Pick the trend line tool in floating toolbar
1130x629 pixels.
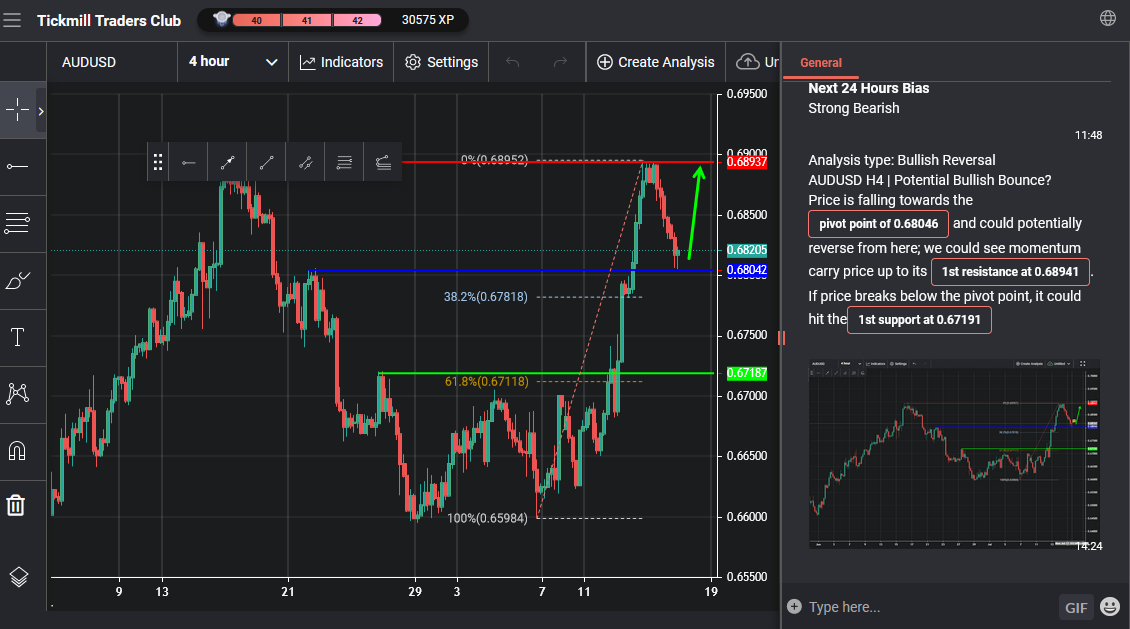point(267,163)
